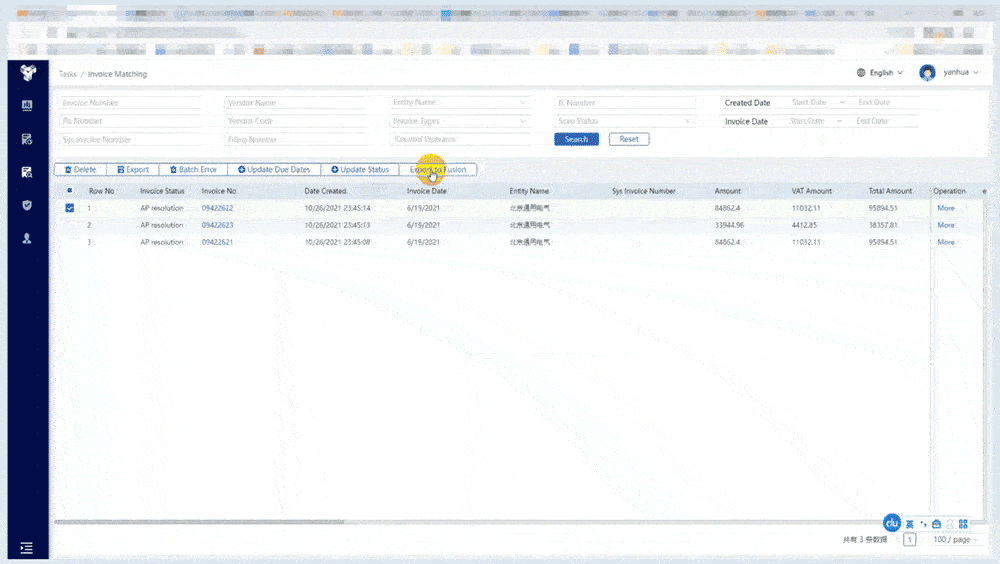
Task: Uncheck the row 1 checkbox for invoice 09422622
Action: (x=70, y=208)
